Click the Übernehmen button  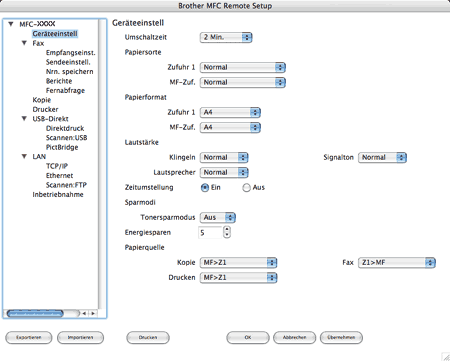click(341, 337)
